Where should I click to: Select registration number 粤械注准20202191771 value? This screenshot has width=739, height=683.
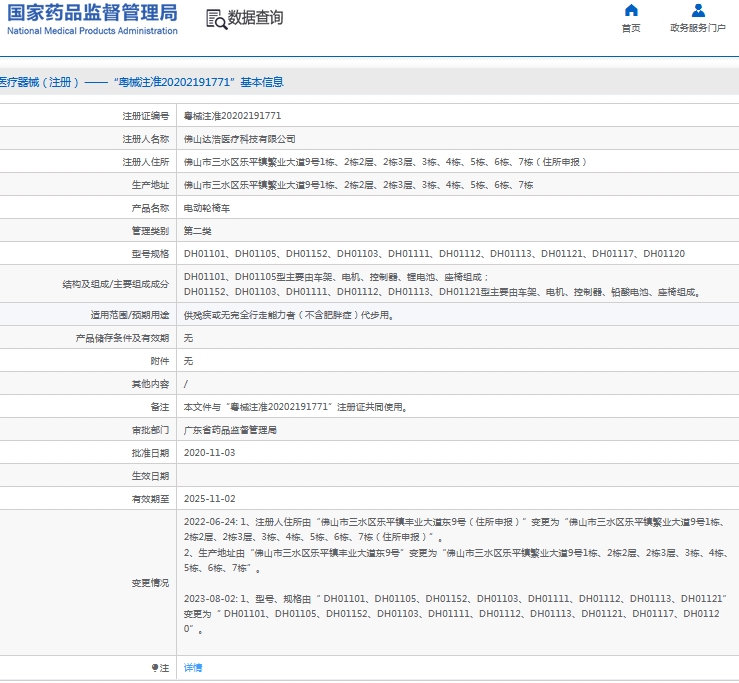point(232,116)
